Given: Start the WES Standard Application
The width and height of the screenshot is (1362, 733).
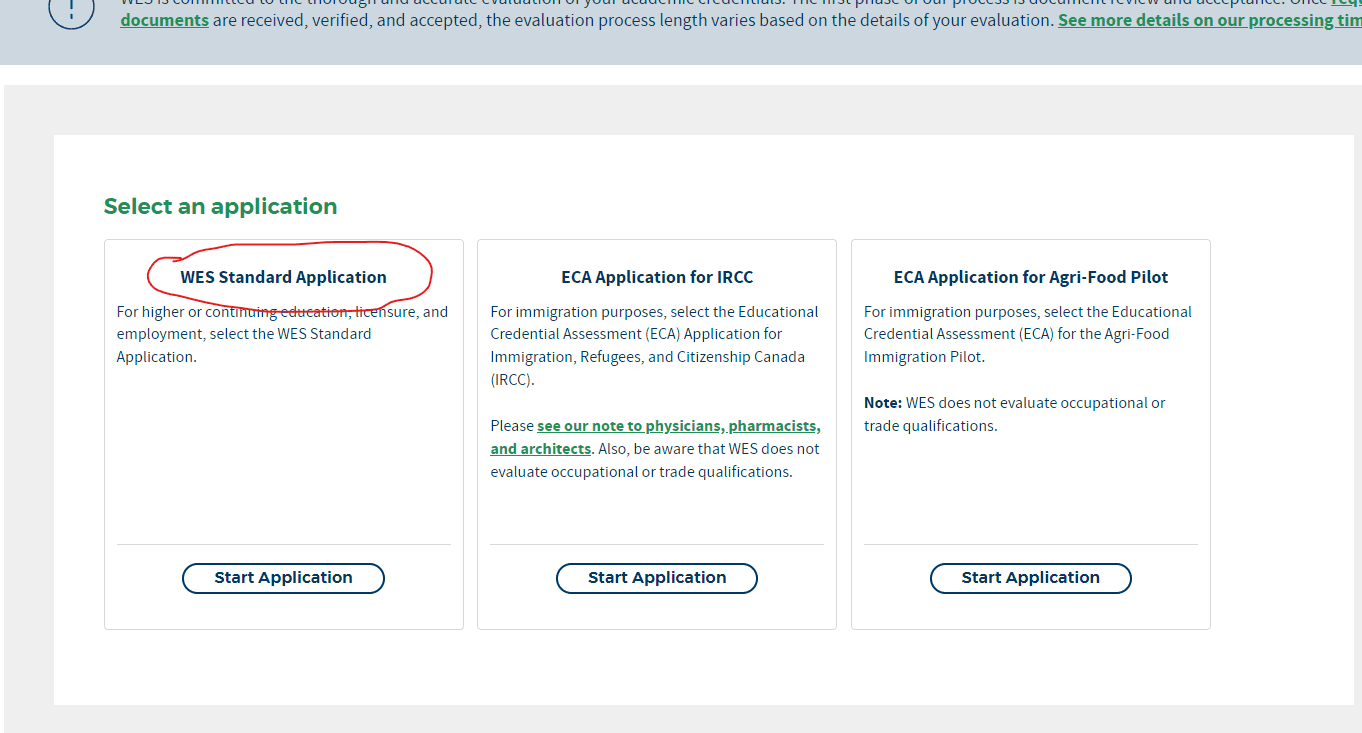Looking at the screenshot, I should click(283, 578).
